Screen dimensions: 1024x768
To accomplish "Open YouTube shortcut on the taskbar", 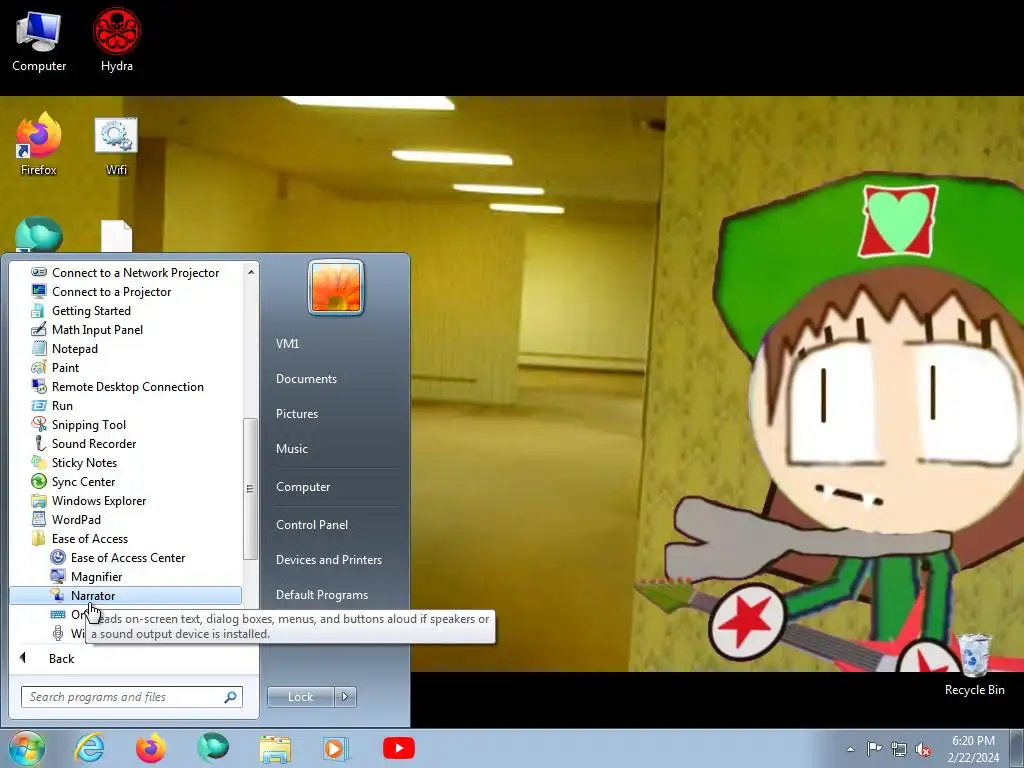I will [x=398, y=748].
